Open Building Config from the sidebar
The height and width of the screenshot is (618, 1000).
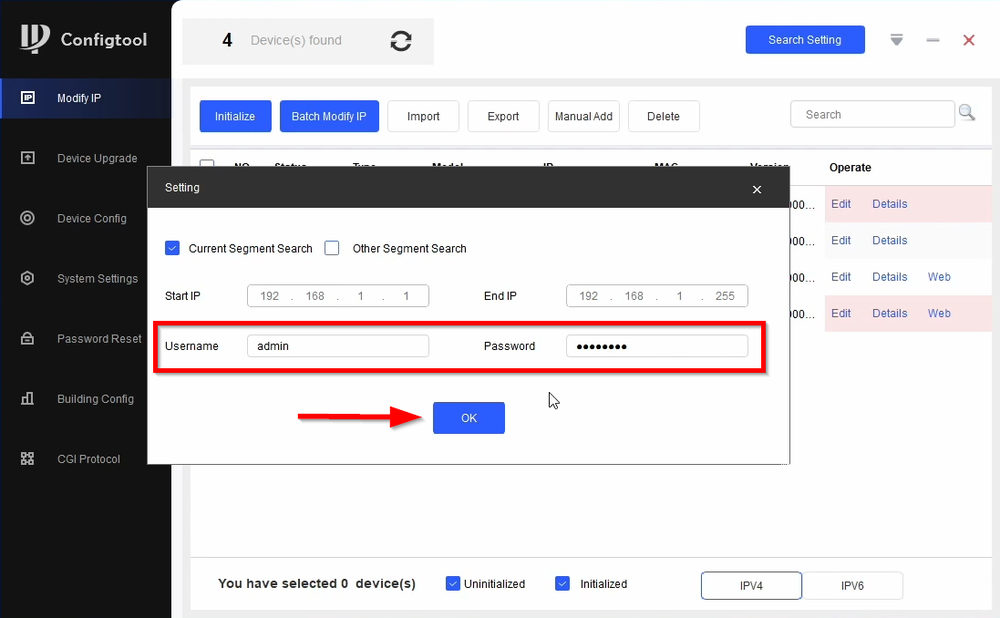coord(99,398)
